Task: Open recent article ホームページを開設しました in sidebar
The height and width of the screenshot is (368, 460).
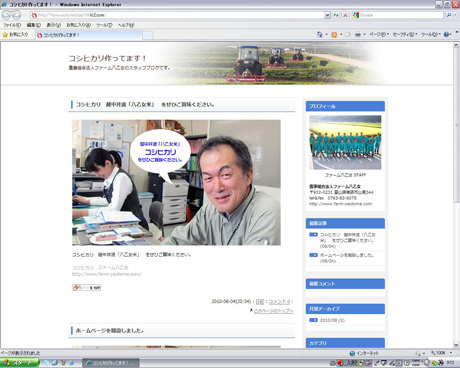Action: (x=347, y=255)
